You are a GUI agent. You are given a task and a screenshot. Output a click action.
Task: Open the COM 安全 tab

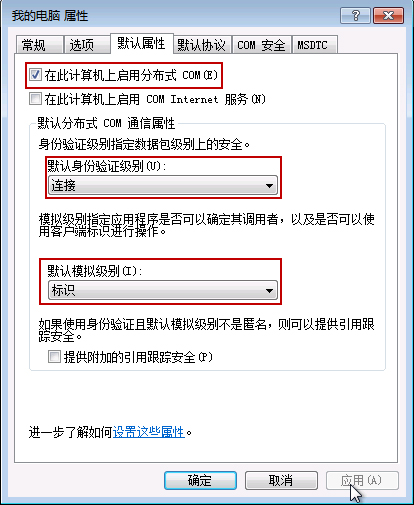click(x=262, y=45)
